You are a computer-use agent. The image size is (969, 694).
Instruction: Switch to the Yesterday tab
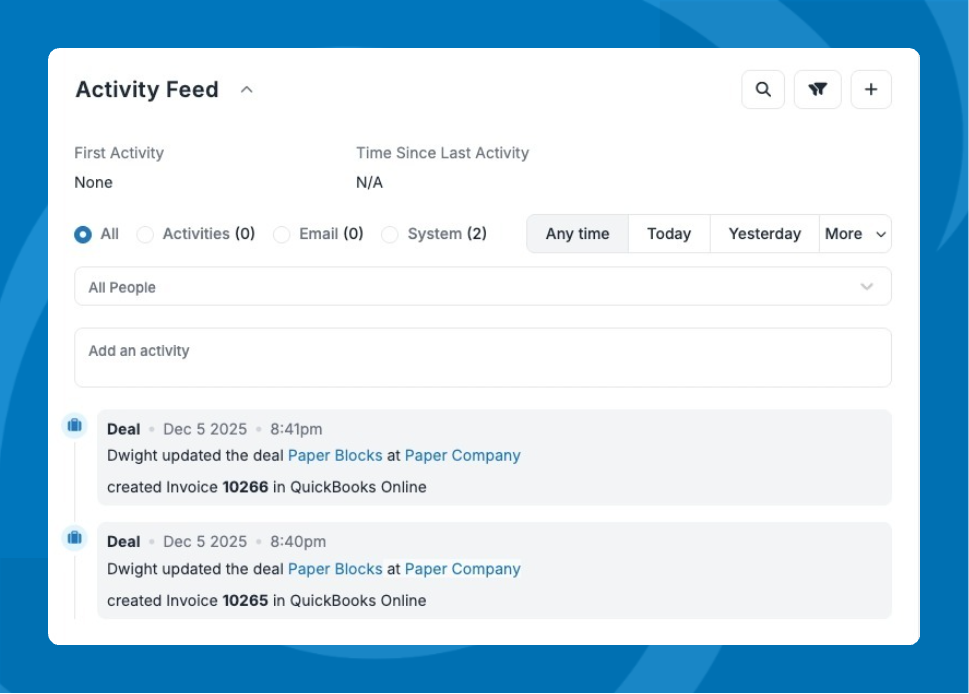tap(764, 234)
